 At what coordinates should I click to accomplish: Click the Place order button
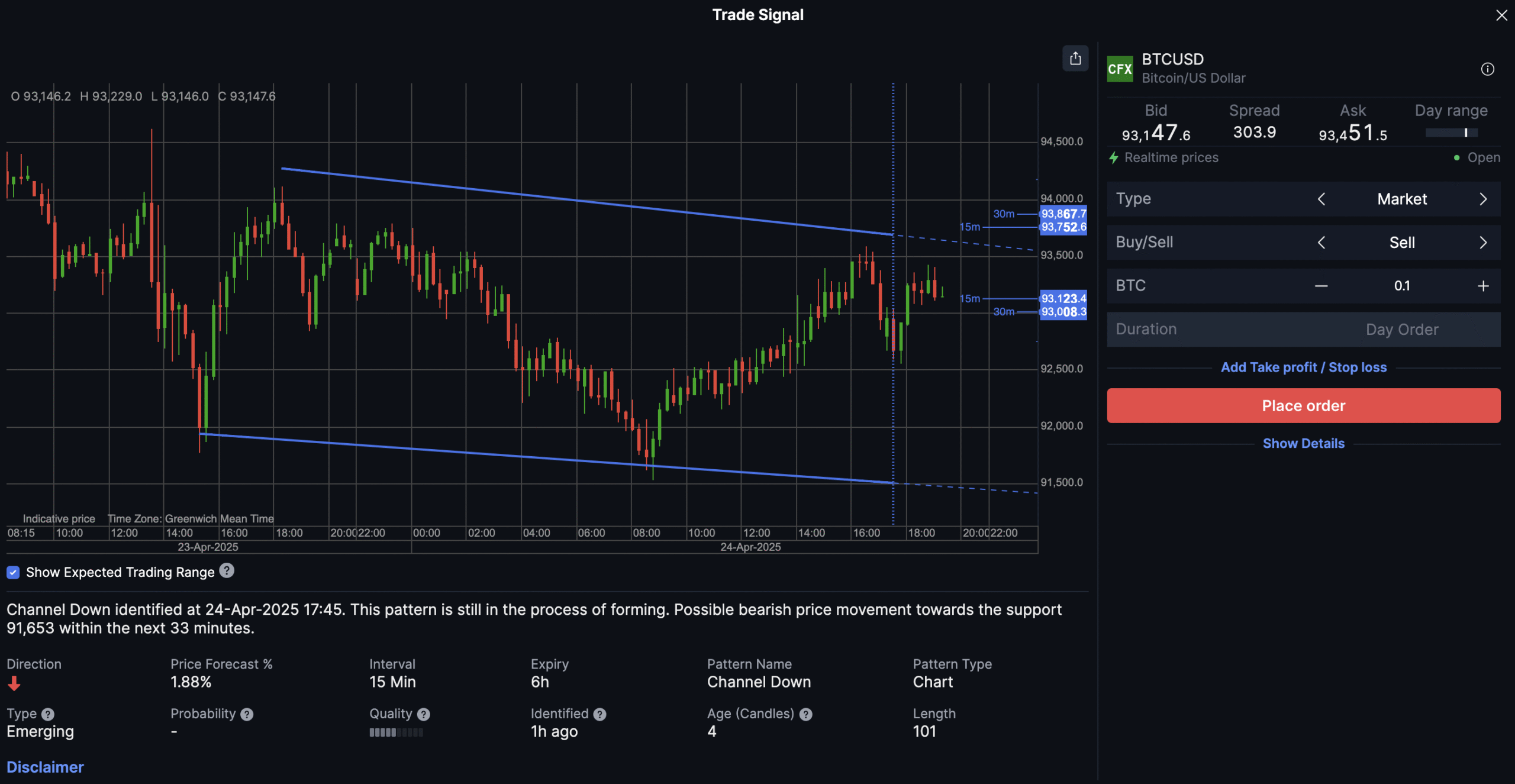(1304, 405)
